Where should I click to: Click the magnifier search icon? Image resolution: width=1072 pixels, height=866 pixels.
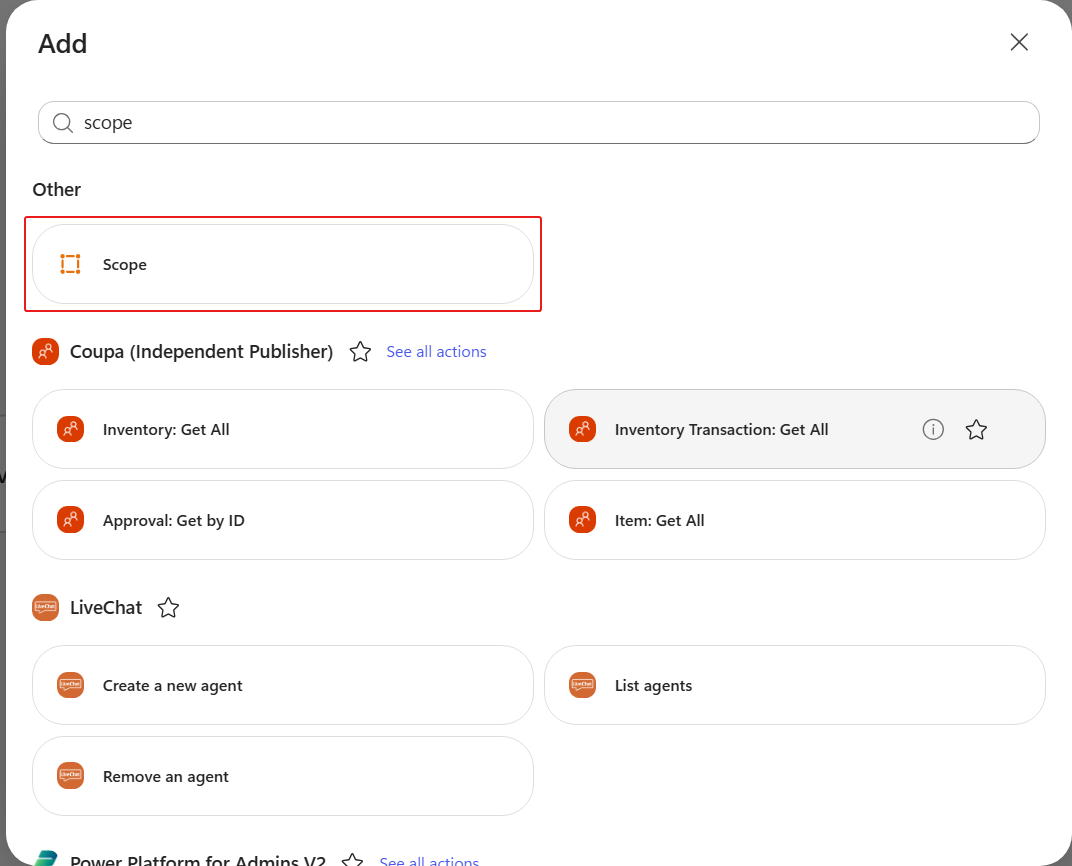[63, 123]
